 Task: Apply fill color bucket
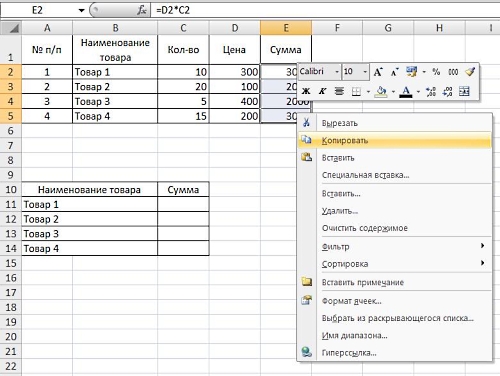coord(381,91)
